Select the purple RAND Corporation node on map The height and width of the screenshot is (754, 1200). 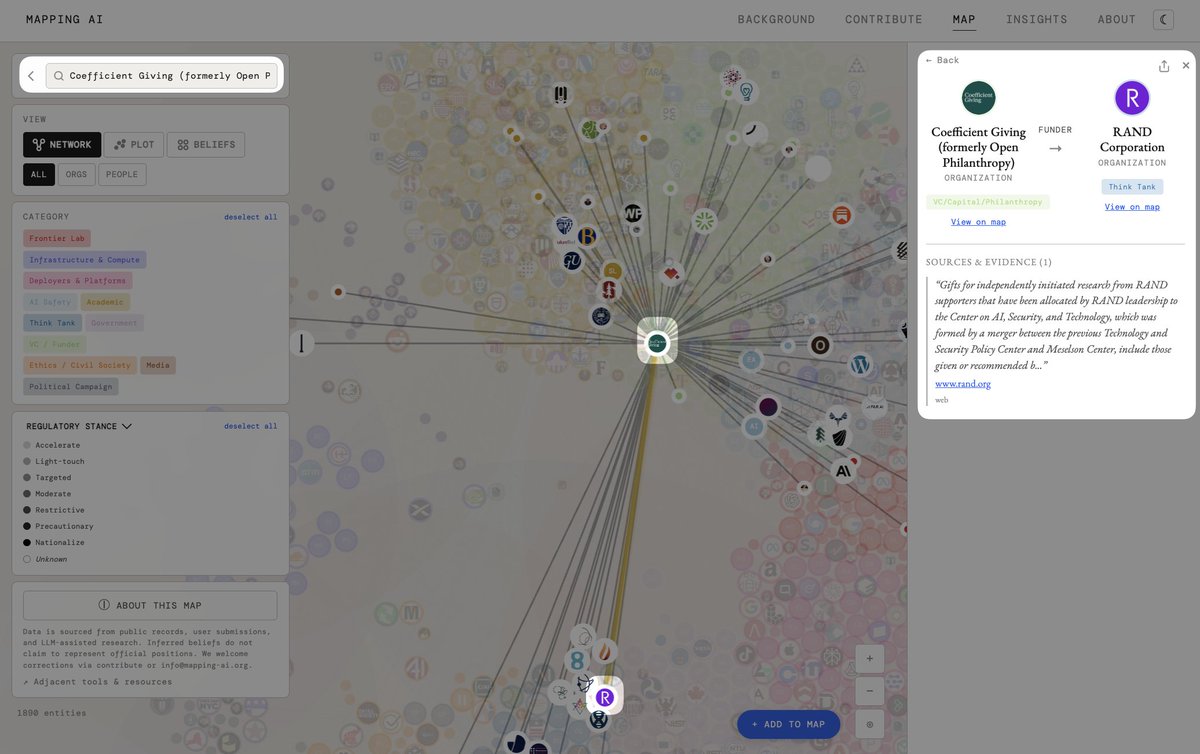pyautogui.click(x=604, y=697)
